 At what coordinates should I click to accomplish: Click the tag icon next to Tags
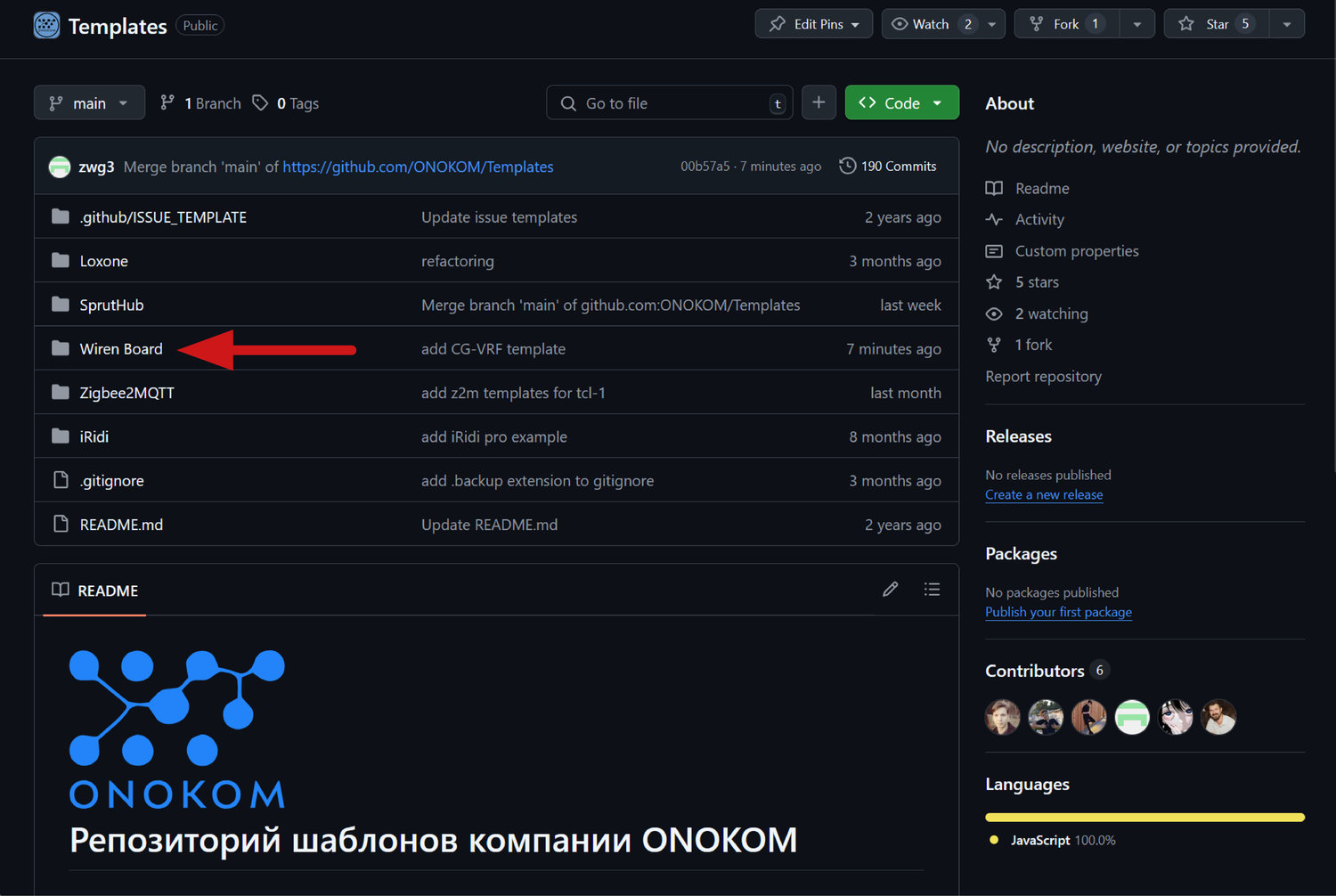point(260,103)
